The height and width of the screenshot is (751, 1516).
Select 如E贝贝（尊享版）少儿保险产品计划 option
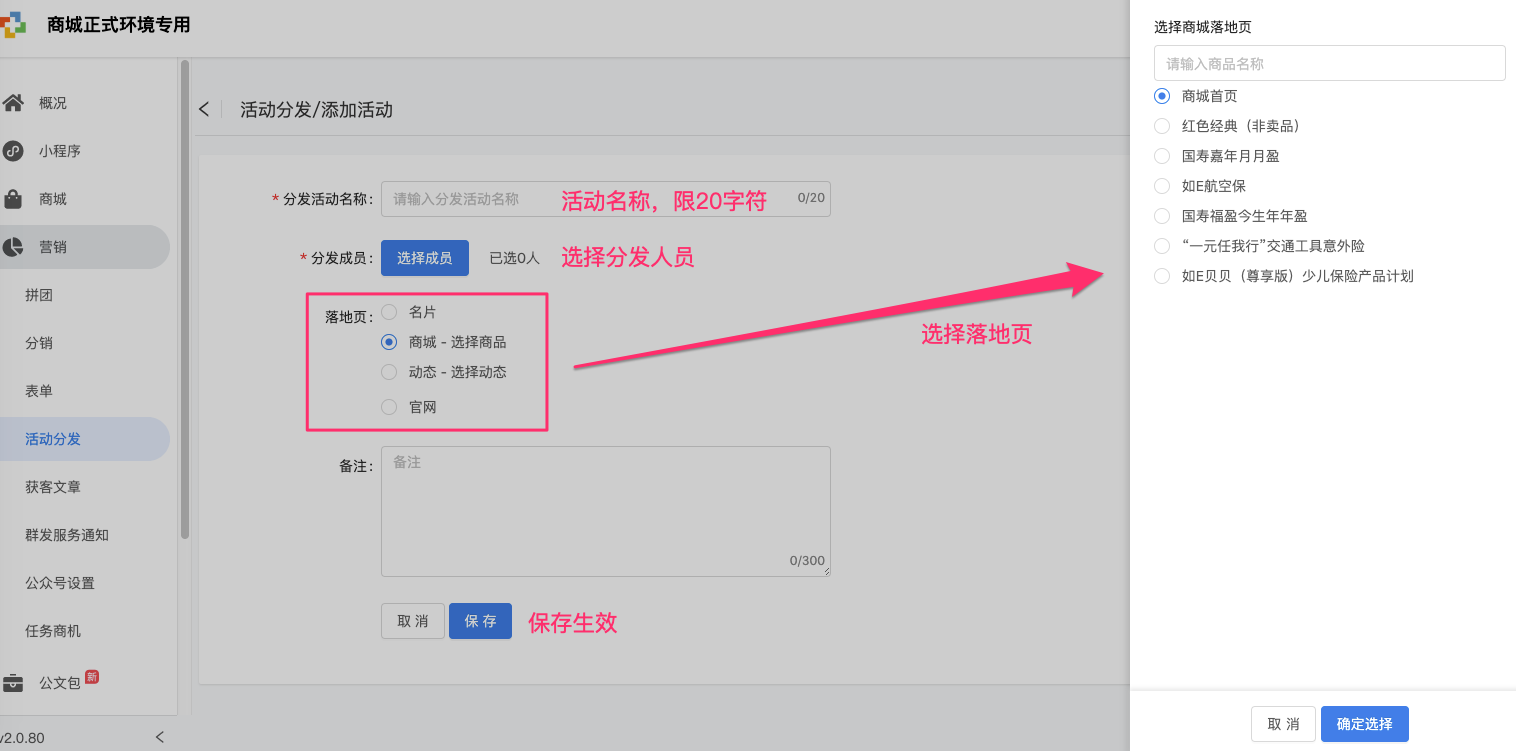tap(1161, 276)
